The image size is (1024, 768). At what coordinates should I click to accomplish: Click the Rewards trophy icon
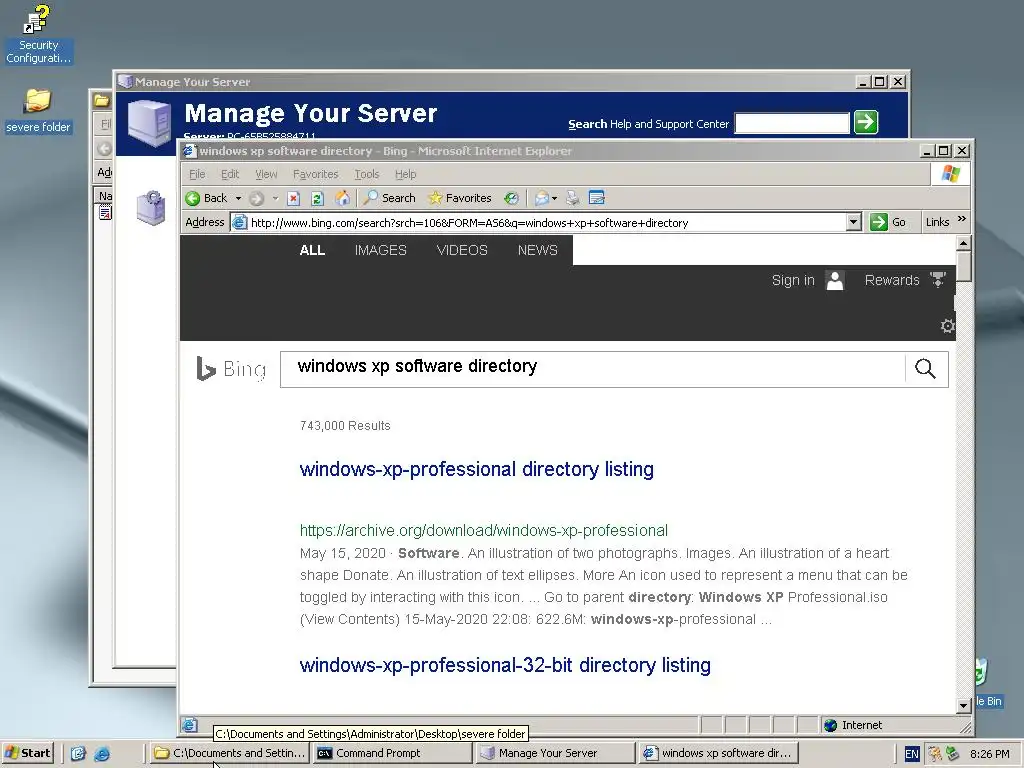click(x=938, y=280)
